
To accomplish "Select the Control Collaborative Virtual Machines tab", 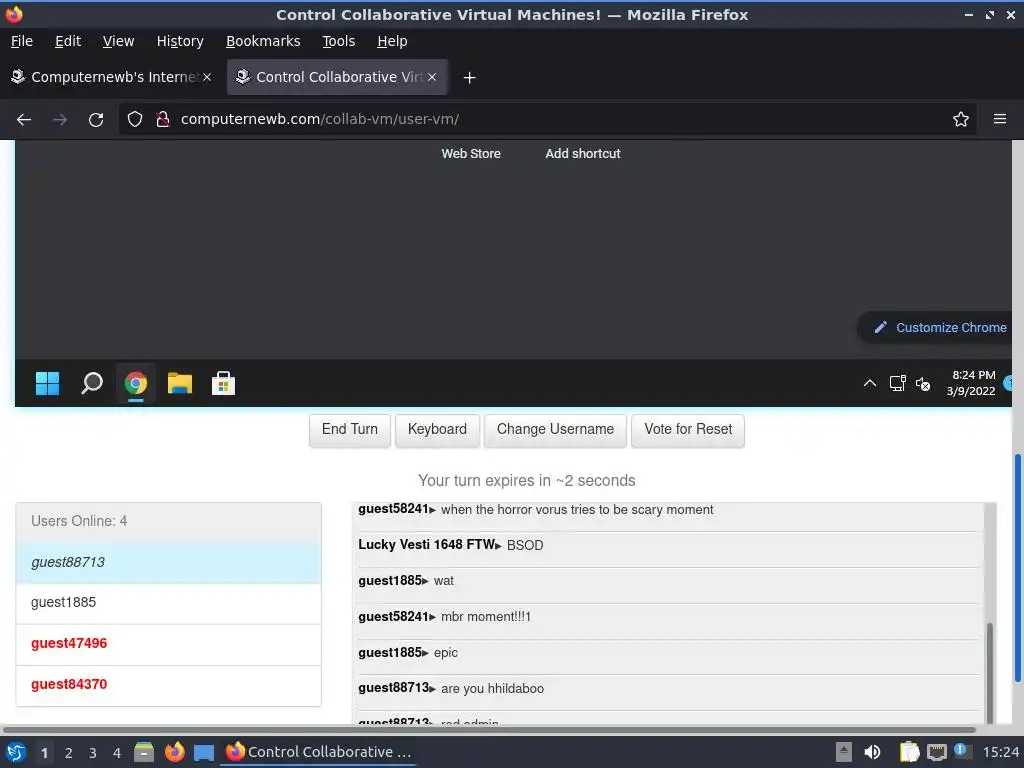I will coord(337,77).
